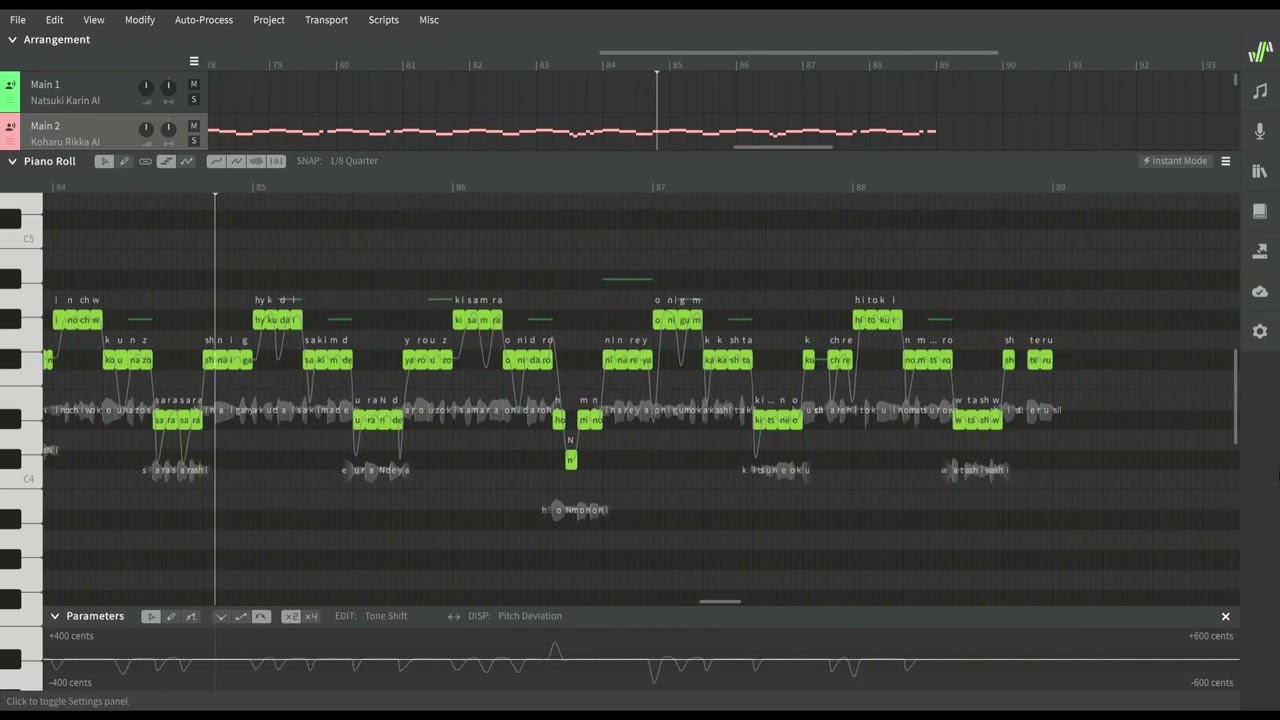Open the Project menu
1280x720 pixels.
(x=269, y=20)
